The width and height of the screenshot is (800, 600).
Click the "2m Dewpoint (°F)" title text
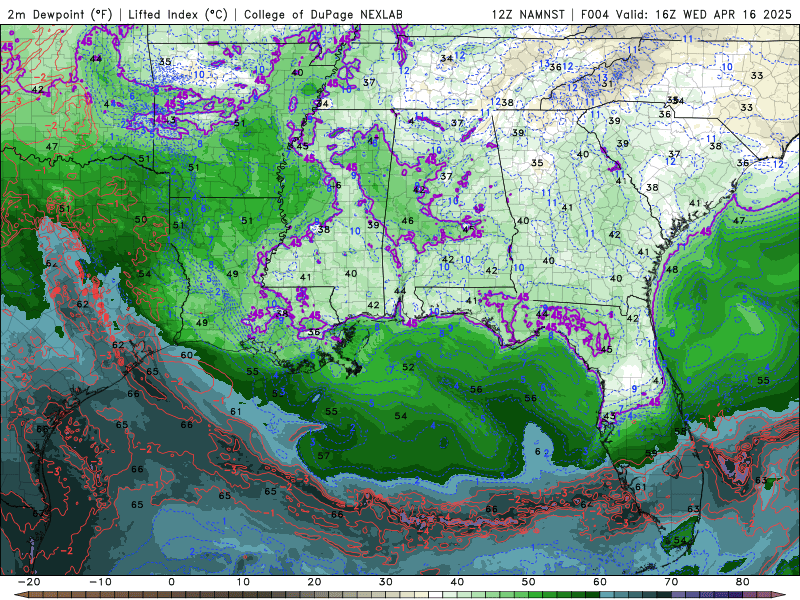click(x=60, y=14)
